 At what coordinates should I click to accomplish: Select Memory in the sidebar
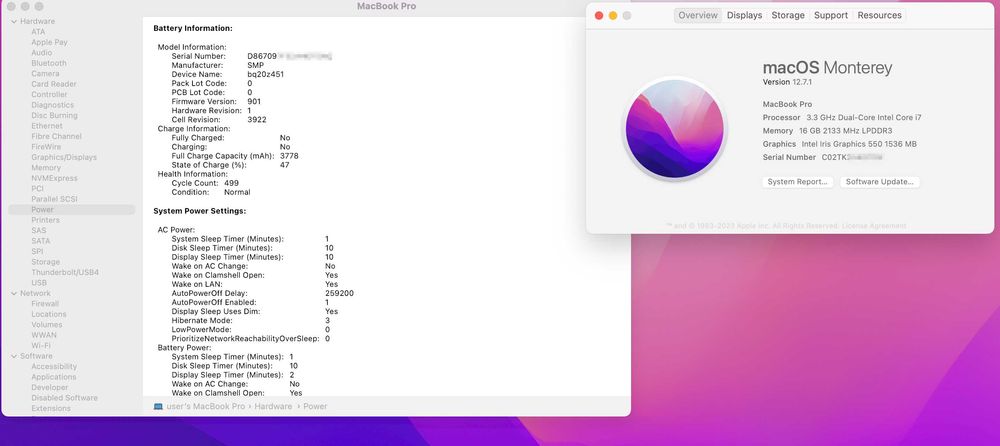pos(46,168)
